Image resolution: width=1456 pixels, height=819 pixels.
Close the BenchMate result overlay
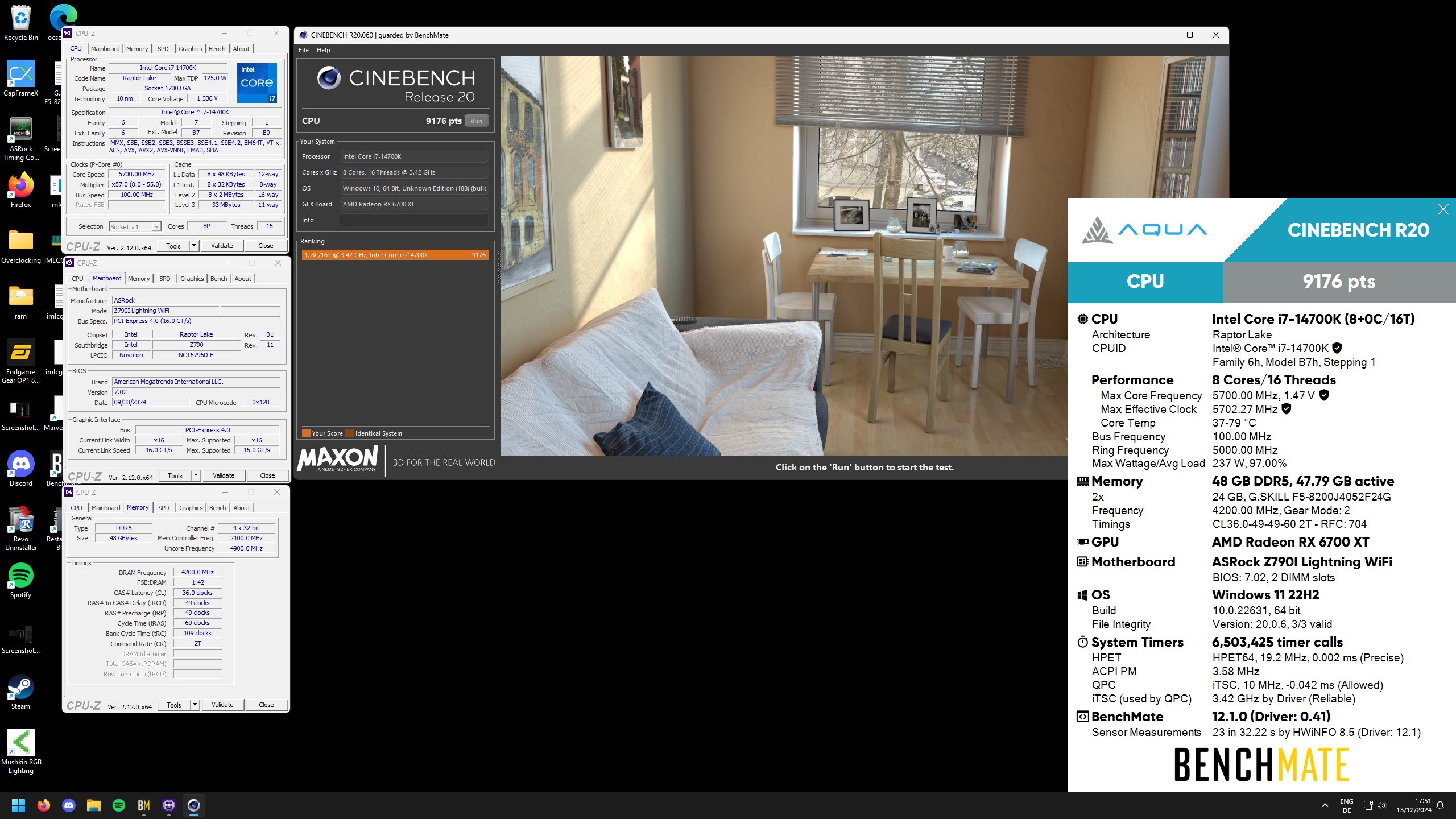pos(1443,209)
